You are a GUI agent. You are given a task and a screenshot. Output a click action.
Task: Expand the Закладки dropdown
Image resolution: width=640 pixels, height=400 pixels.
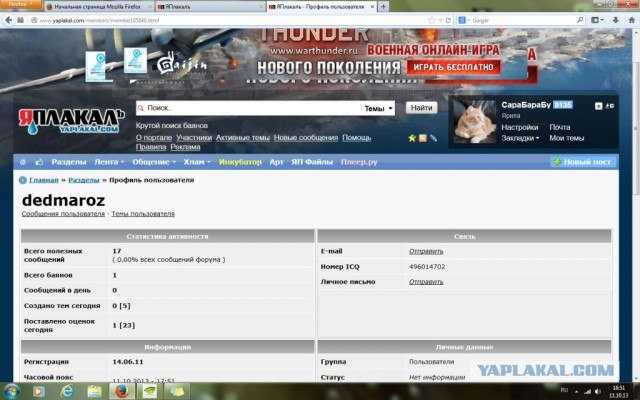(x=520, y=138)
